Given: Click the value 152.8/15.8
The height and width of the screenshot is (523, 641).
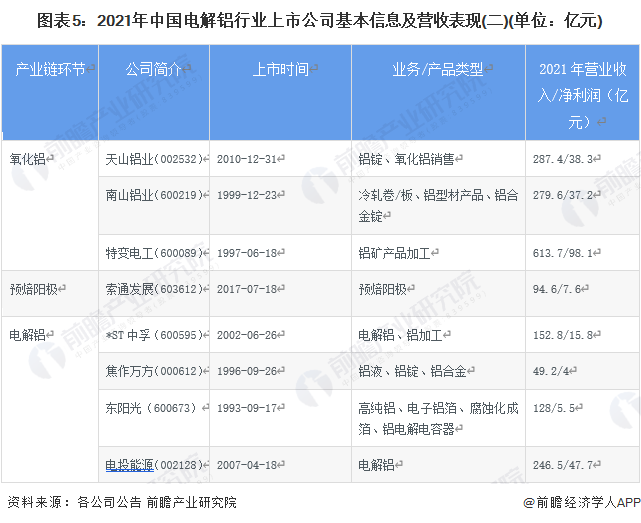Looking at the screenshot, I should pyautogui.click(x=563, y=335).
